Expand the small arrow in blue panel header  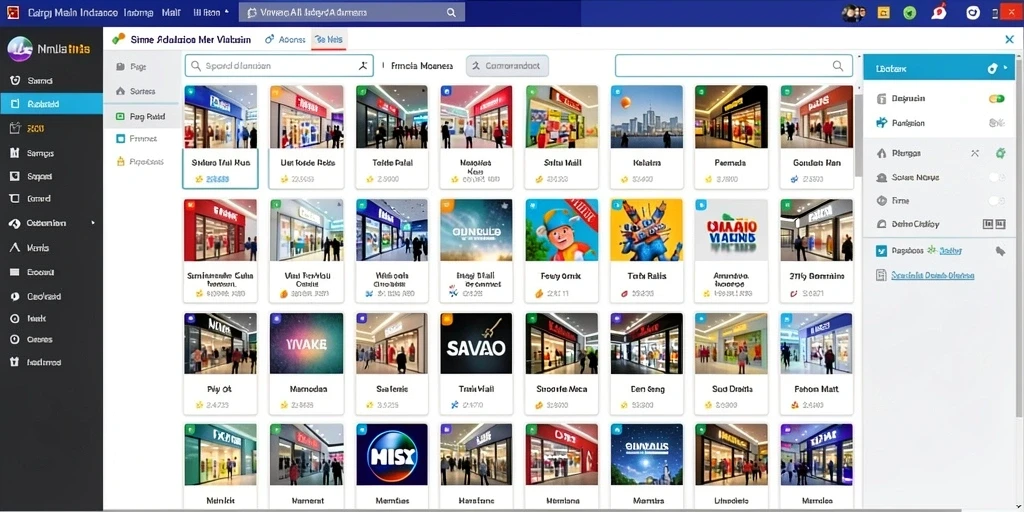coord(1006,67)
